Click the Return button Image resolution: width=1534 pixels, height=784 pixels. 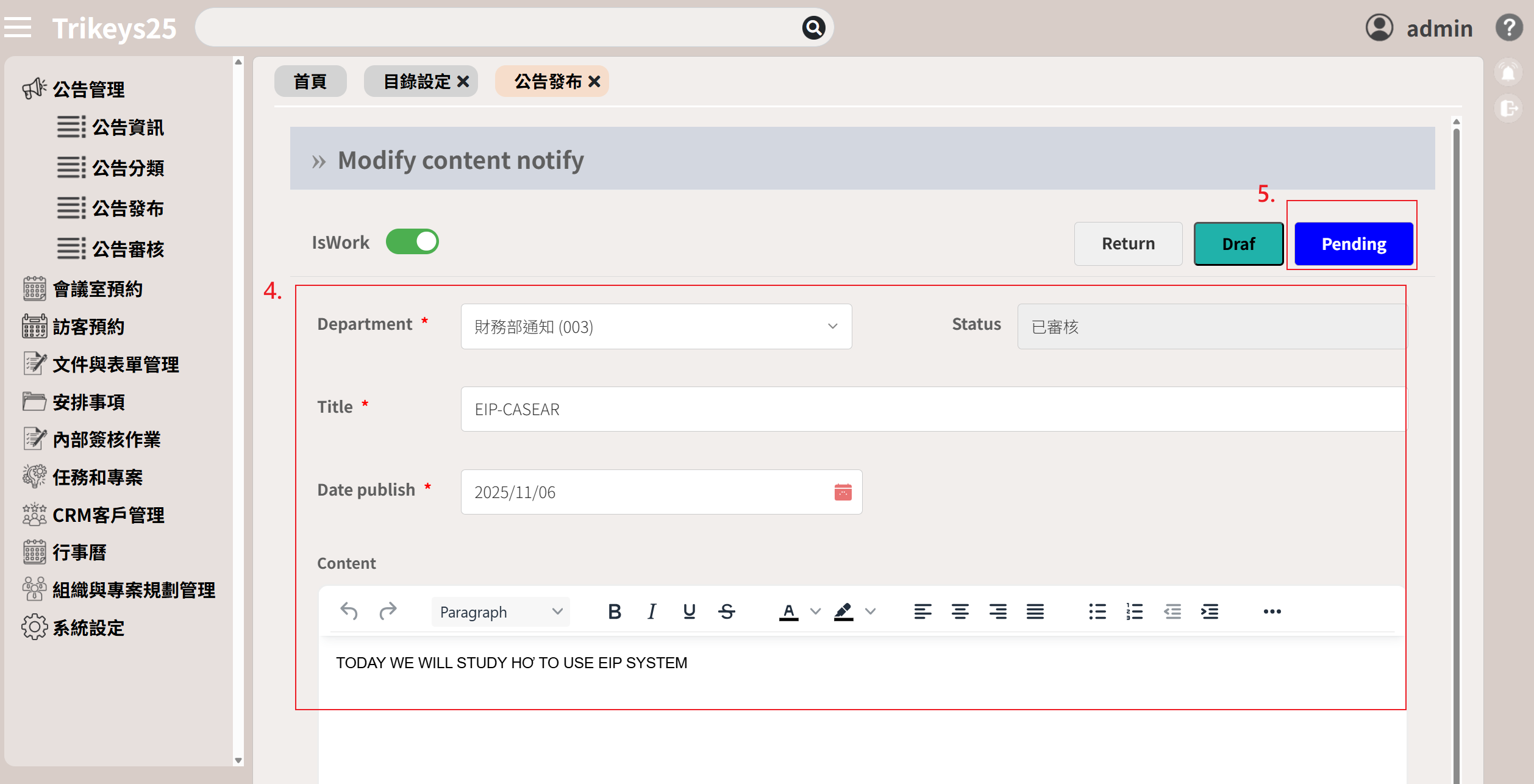point(1128,244)
